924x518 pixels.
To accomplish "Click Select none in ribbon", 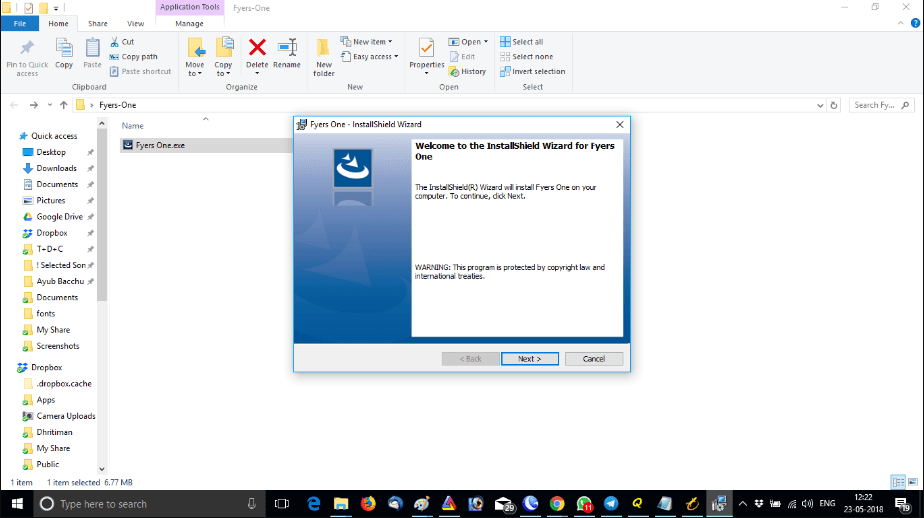I will point(527,57).
